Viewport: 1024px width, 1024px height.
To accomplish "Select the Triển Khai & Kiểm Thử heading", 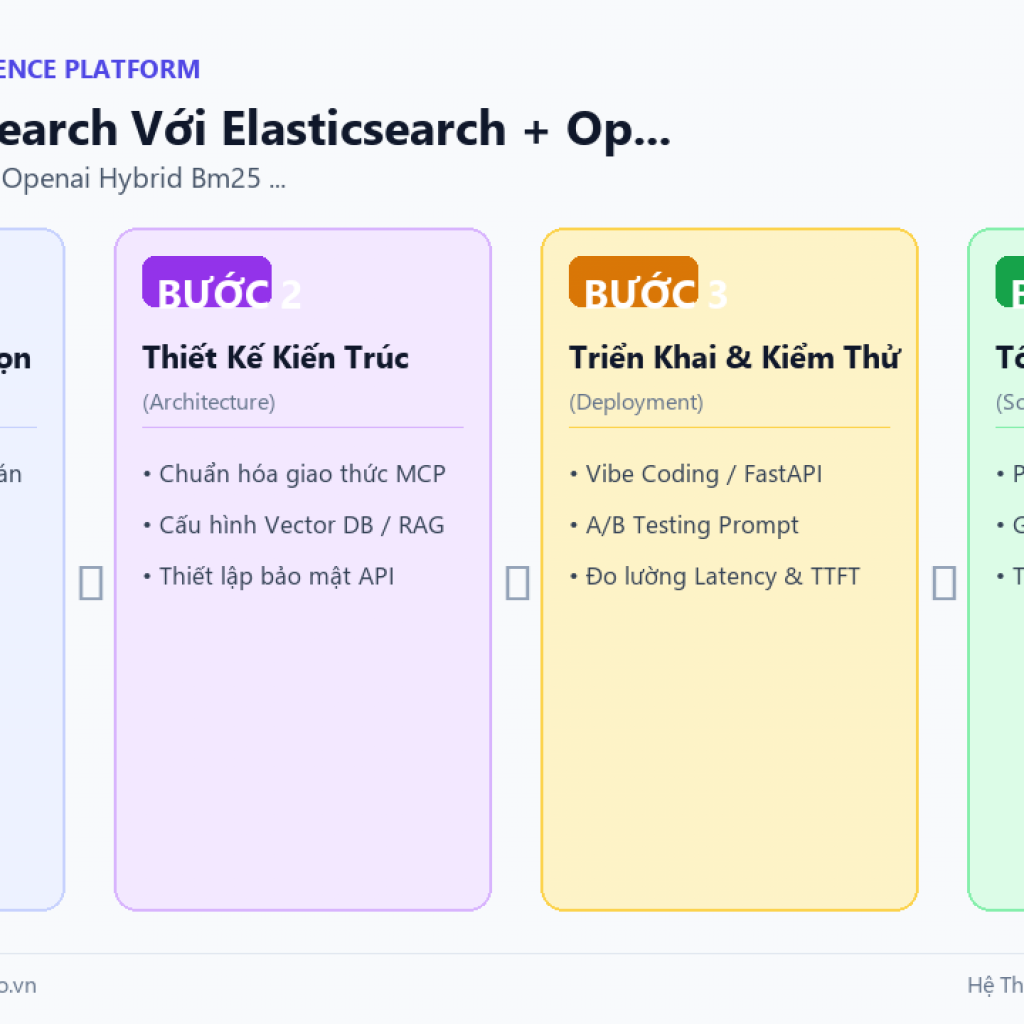I will point(735,358).
